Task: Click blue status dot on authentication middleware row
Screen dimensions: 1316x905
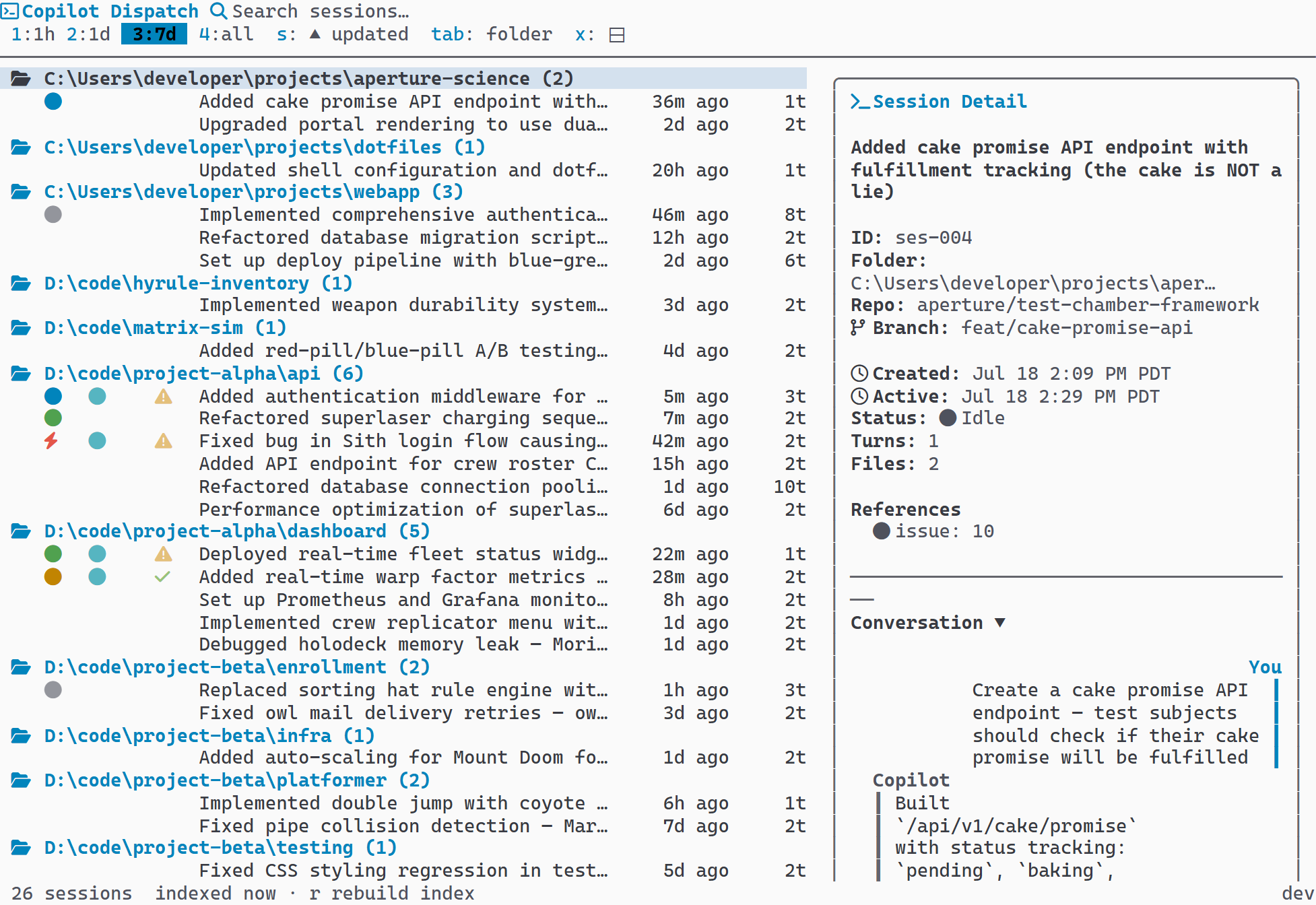Action: click(x=53, y=396)
